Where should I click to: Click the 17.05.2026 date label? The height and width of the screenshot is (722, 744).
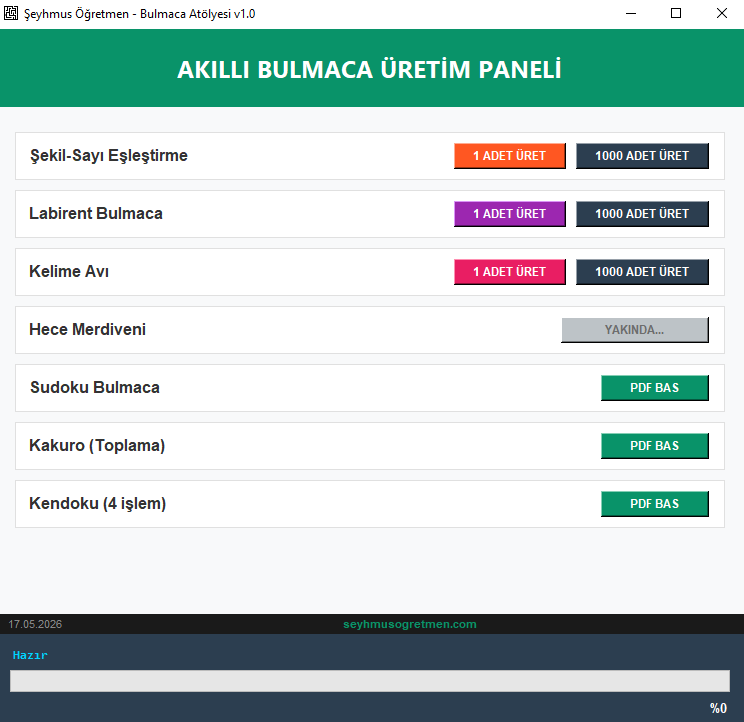35,624
